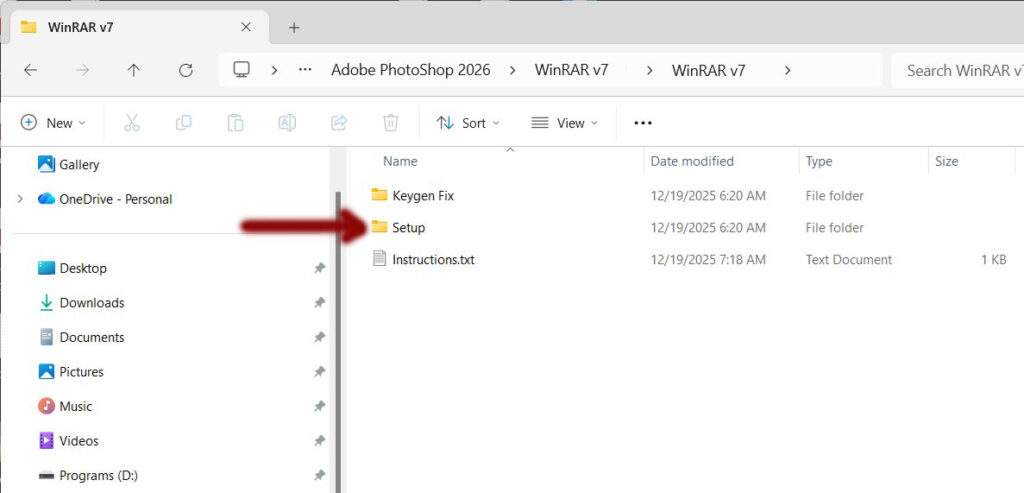Click the Copy icon in toolbar
Image resolution: width=1024 pixels, height=493 pixels.
tap(183, 123)
